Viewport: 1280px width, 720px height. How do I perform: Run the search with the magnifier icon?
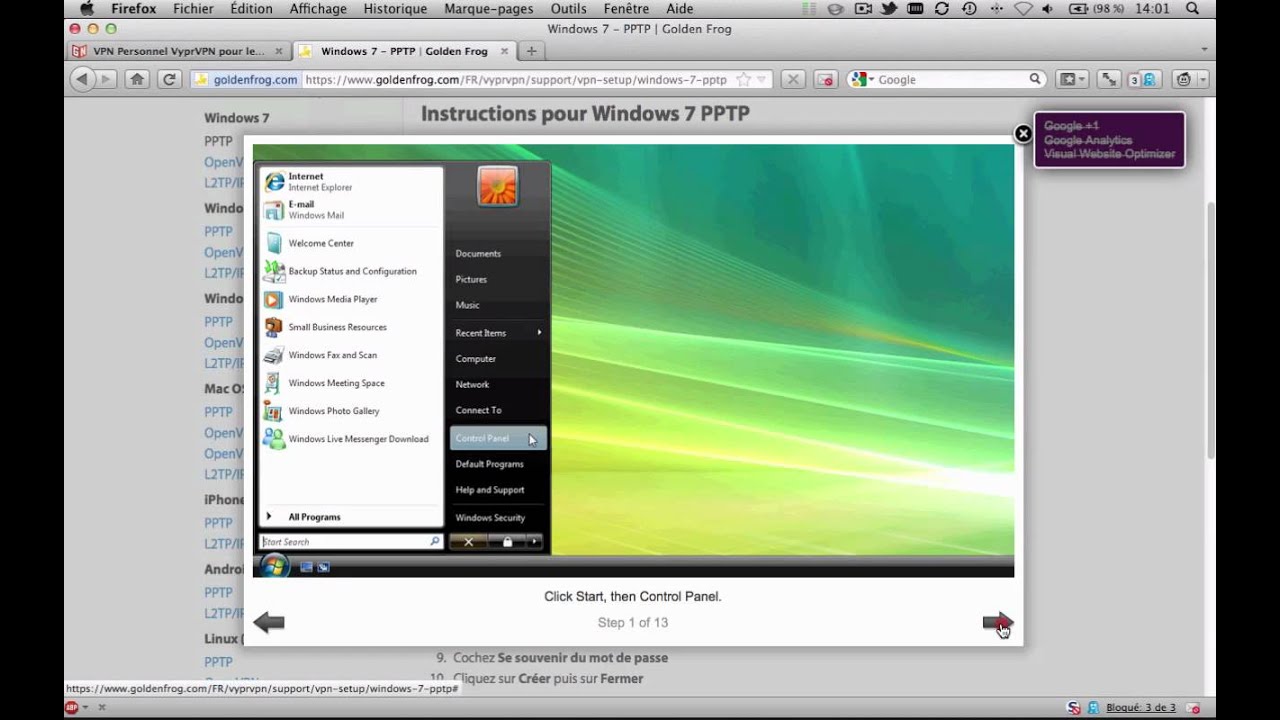tap(1035, 79)
